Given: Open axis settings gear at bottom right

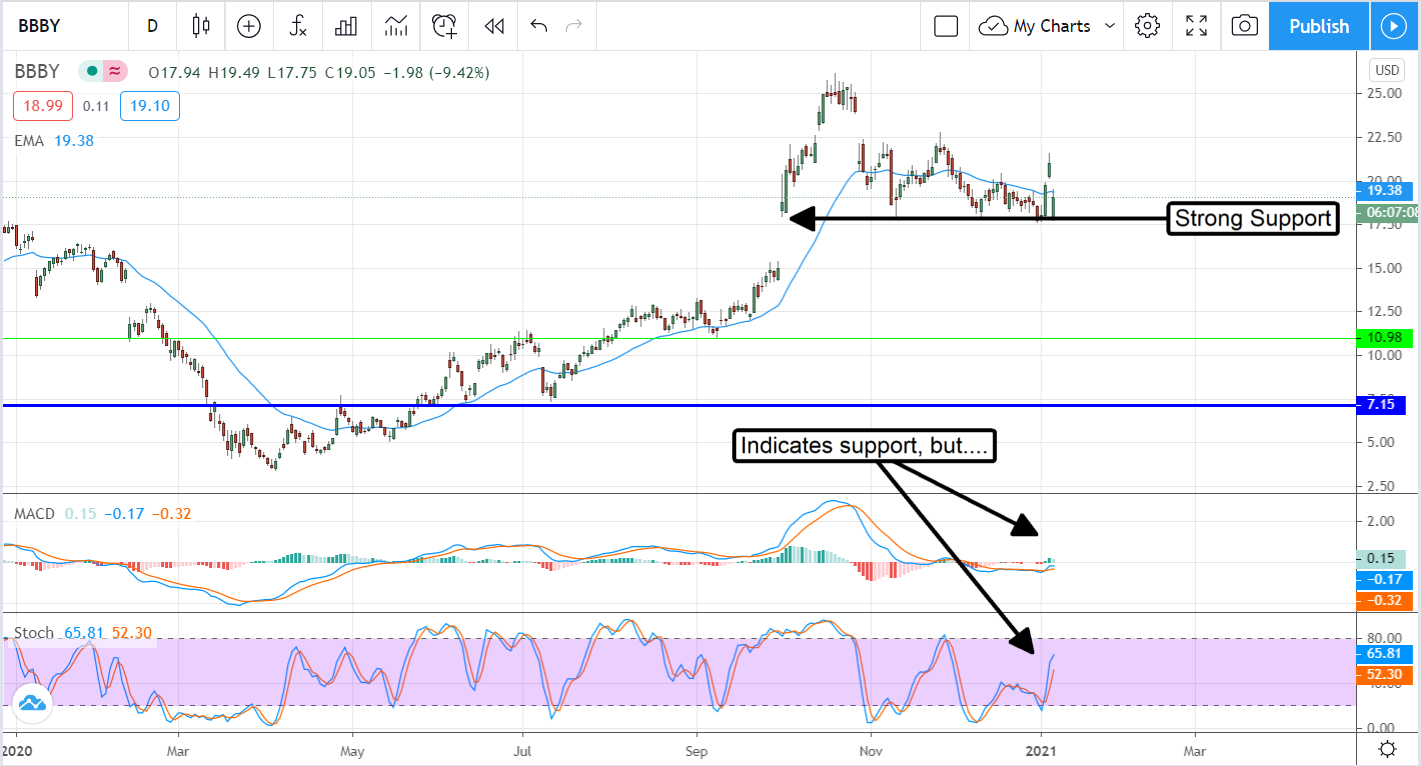Looking at the screenshot, I should click(1387, 748).
